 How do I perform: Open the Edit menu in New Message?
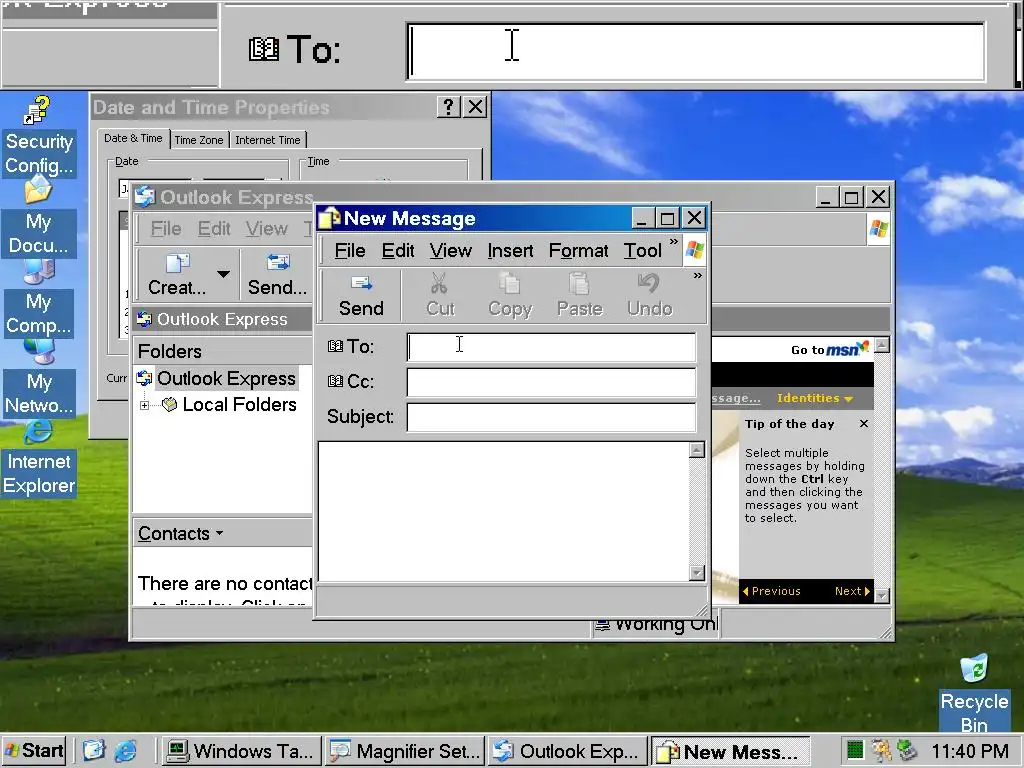point(398,251)
